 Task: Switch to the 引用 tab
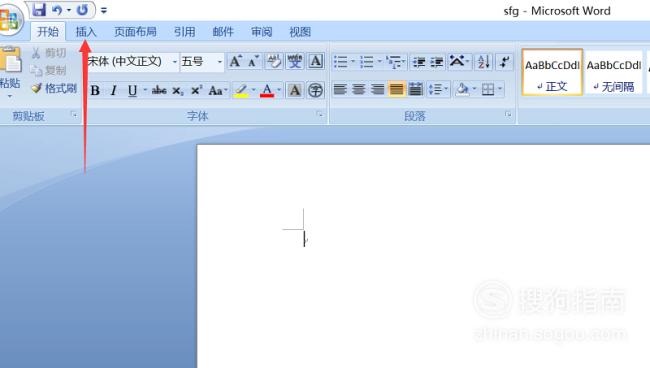tap(184, 31)
